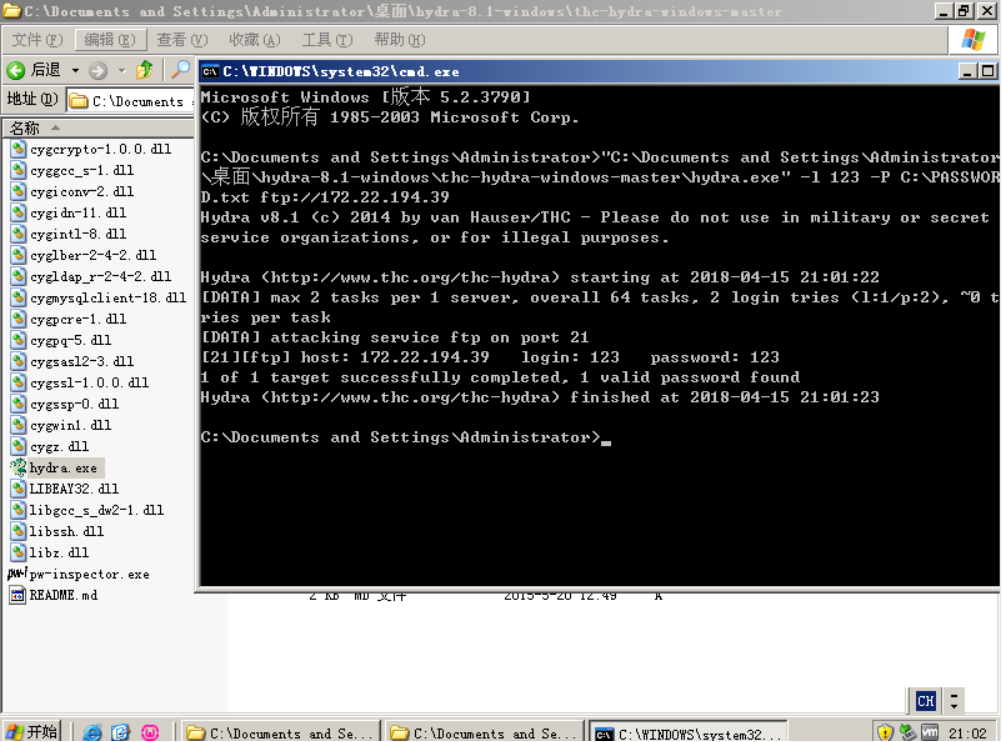Open the 文件(F) menu in Explorer

point(37,40)
